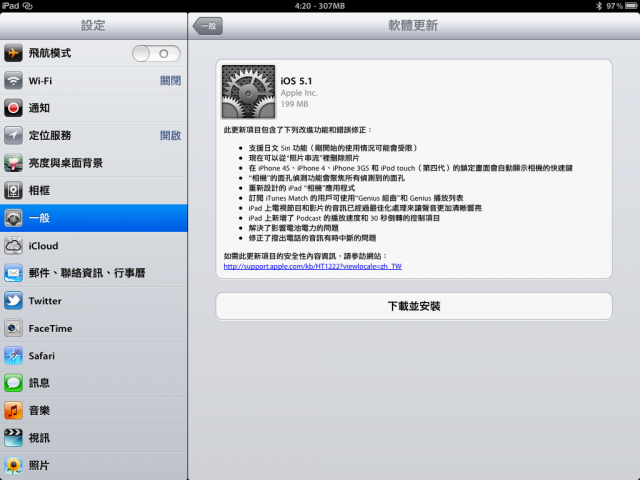The image size is (640, 480).
Task: Open 亮度與桌面背景 flower icon
Action: coord(13,163)
